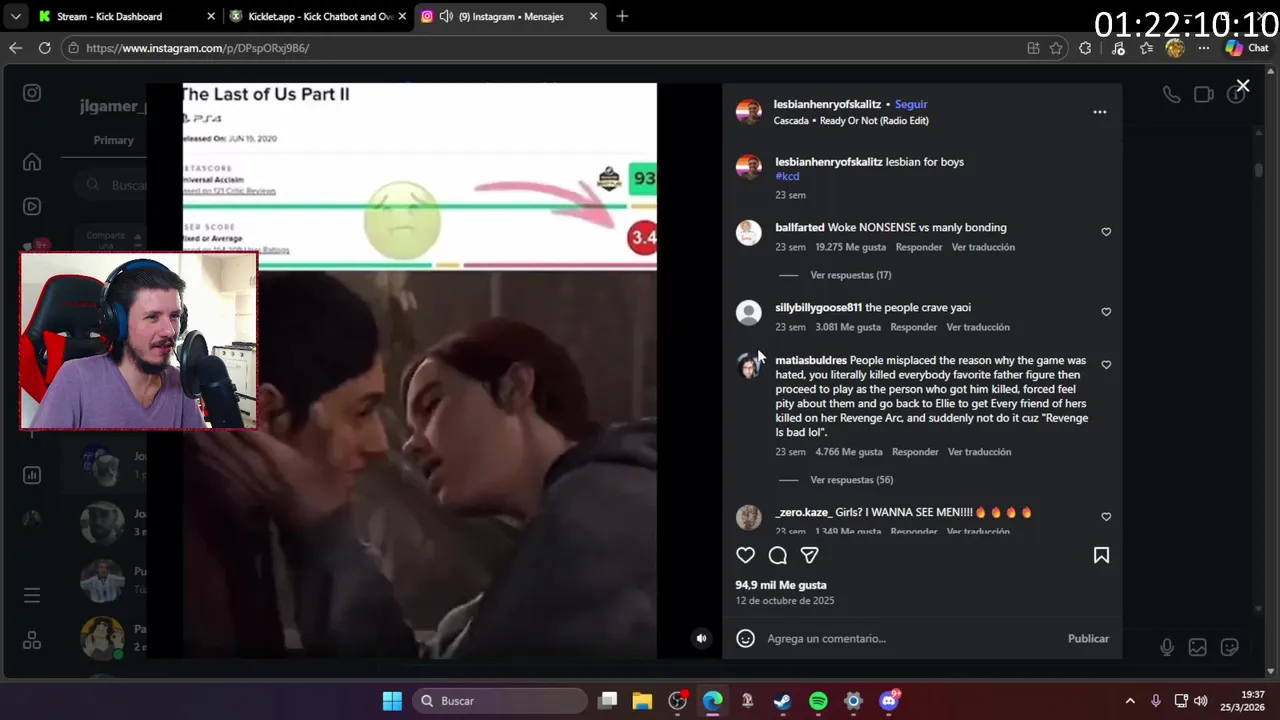Viewport: 1280px width, 720px height.
Task: Like ballfarted's comment
Action: coord(1106,232)
